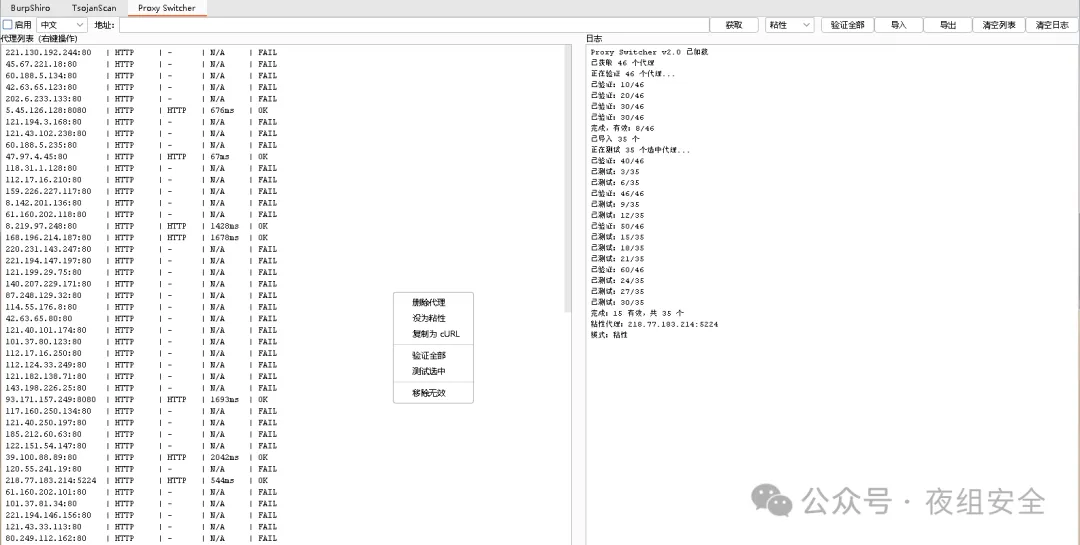1080x545 pixels.
Task: Click the 1428ms latency value
Action: pyautogui.click(x=225, y=226)
